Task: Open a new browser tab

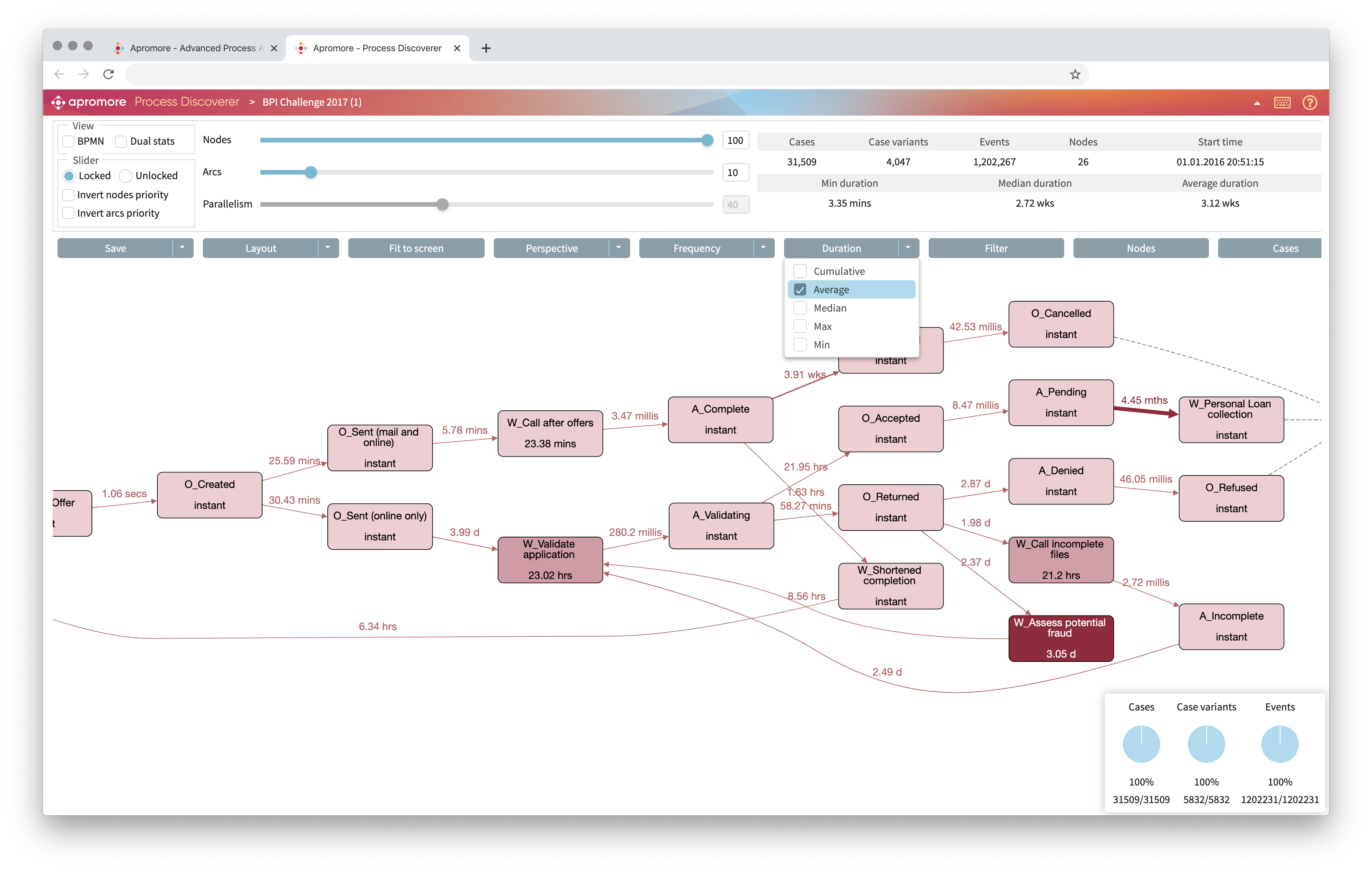Action: click(485, 48)
